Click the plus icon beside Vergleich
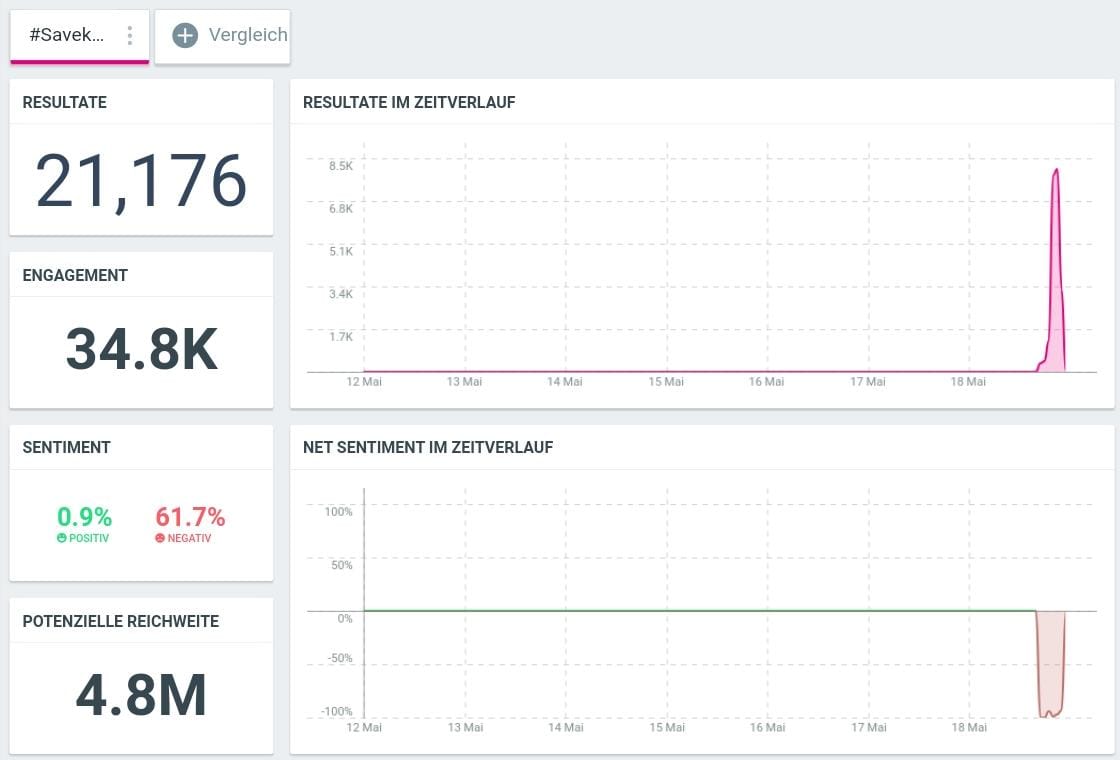This screenshot has height=760, width=1120. coord(185,35)
